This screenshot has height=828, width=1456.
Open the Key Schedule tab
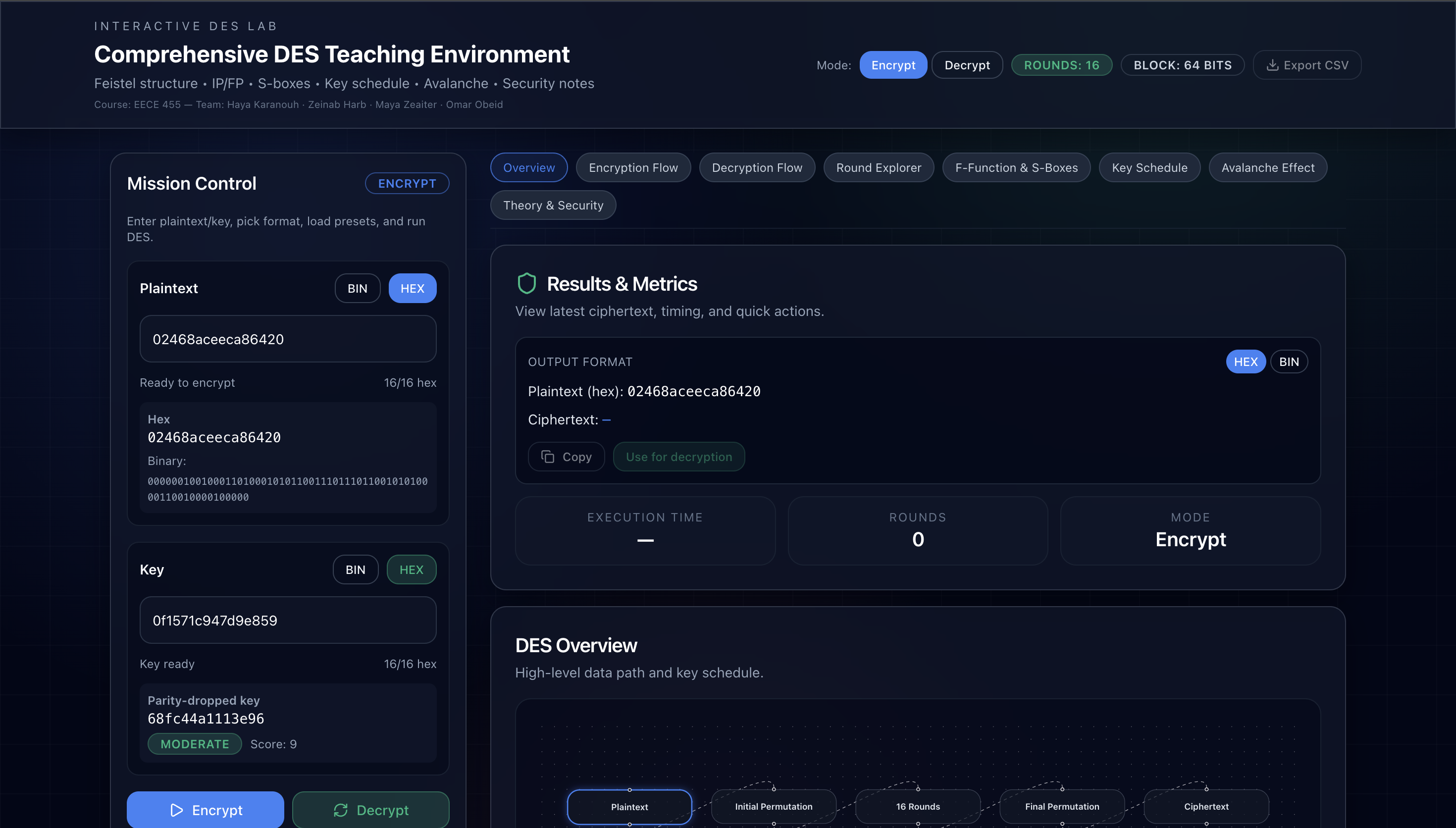point(1149,168)
